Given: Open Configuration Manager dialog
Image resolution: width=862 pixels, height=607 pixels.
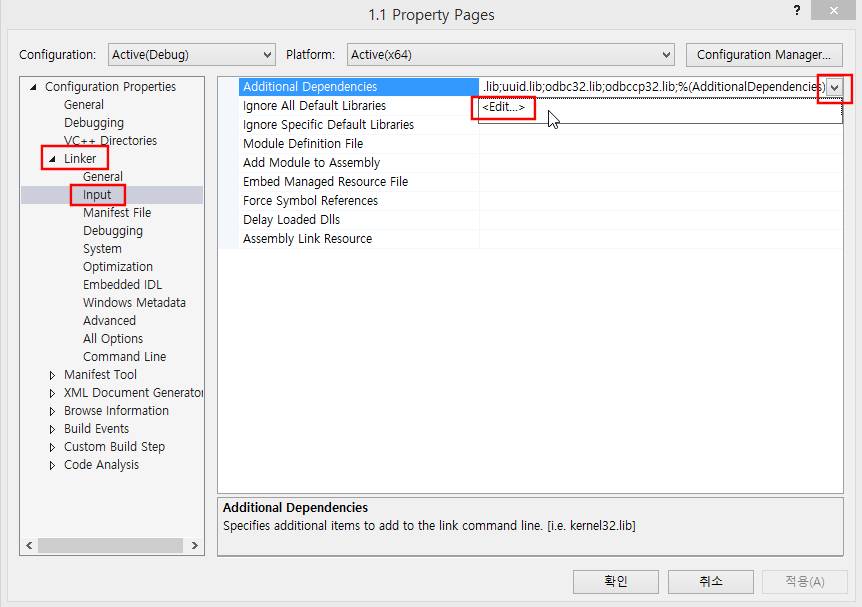Looking at the screenshot, I should [764, 55].
